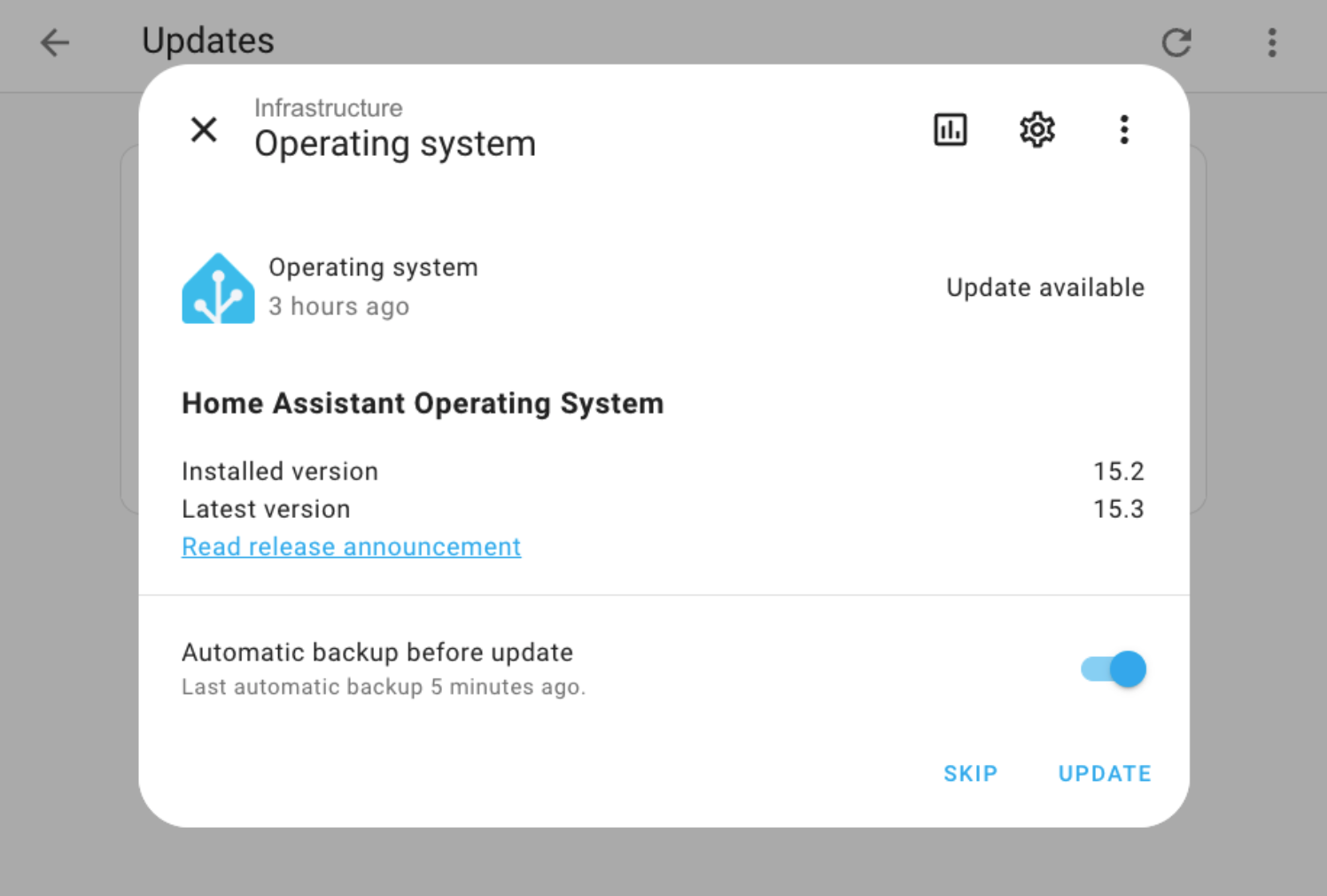Image resolution: width=1327 pixels, height=896 pixels.
Task: Open the dialog's three-dot overflow menu
Action: coord(1123,129)
